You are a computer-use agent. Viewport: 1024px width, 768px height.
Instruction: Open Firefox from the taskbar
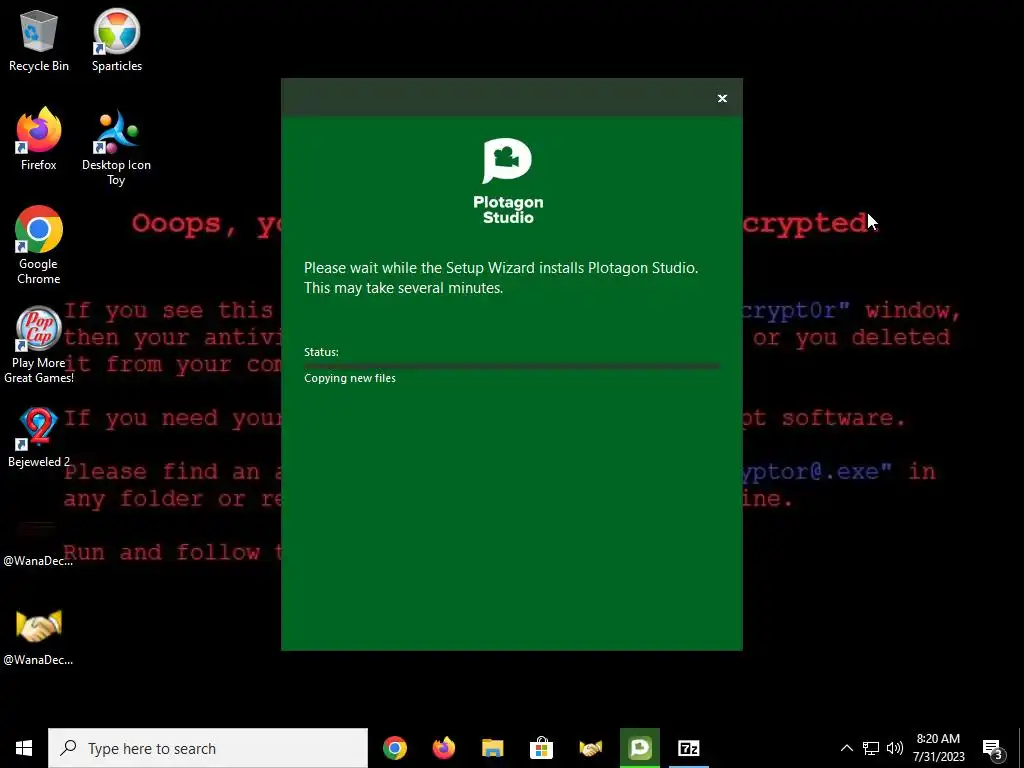click(x=443, y=748)
